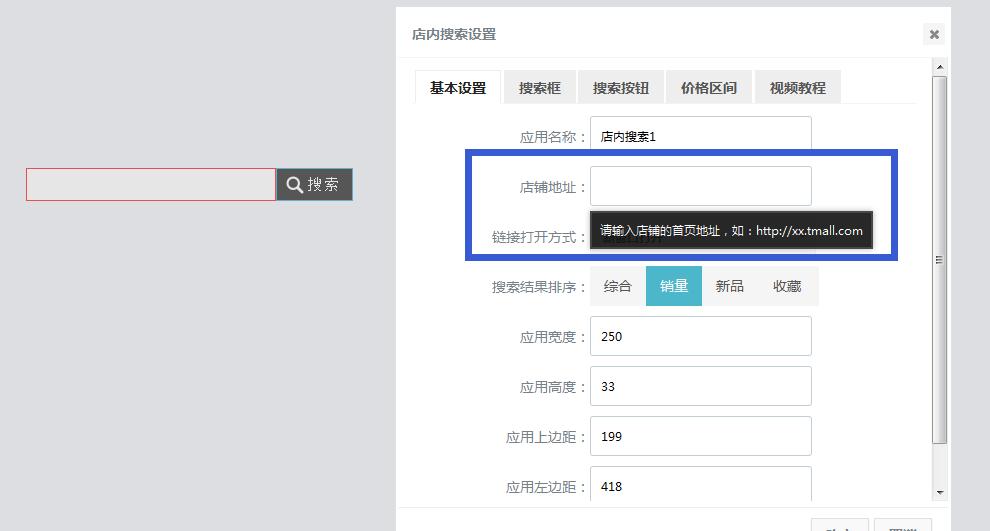
Task: Select 新品 sort order
Action: [729, 286]
